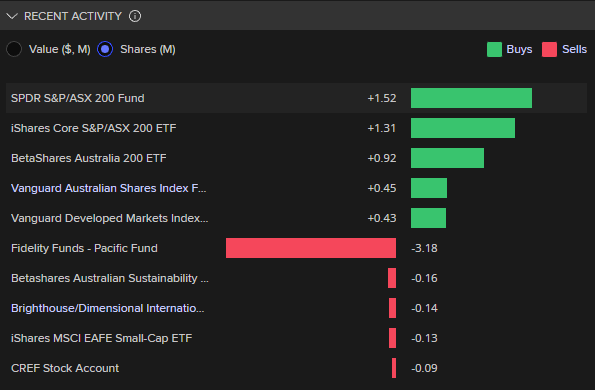Select the Shares (M) radio button
This screenshot has height=390, width=595.
coord(105,49)
